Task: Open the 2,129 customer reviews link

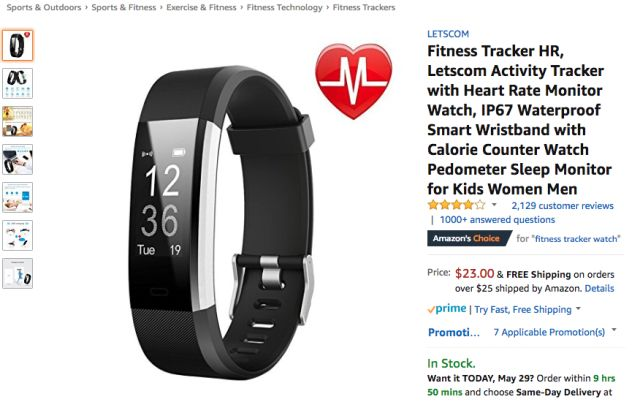Action: [x=562, y=206]
